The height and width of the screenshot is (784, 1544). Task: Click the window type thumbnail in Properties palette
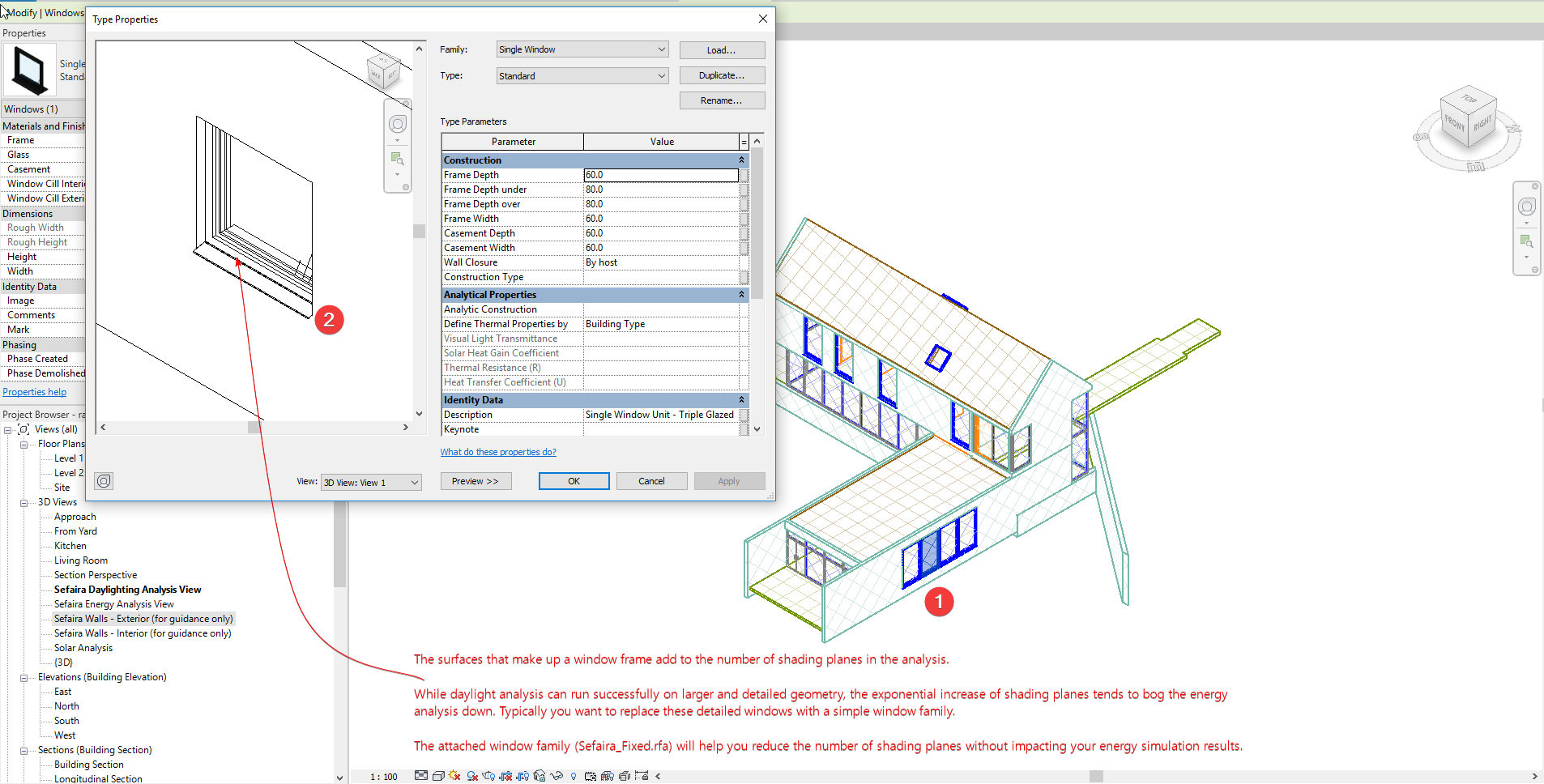pos(29,71)
